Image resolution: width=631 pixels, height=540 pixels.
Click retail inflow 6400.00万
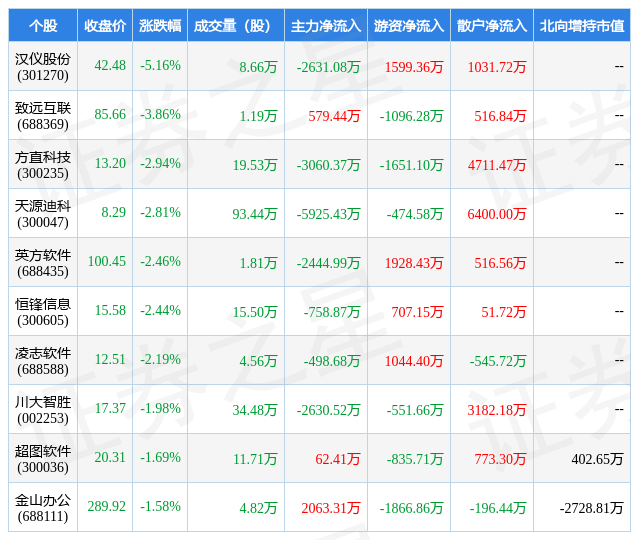point(497,214)
